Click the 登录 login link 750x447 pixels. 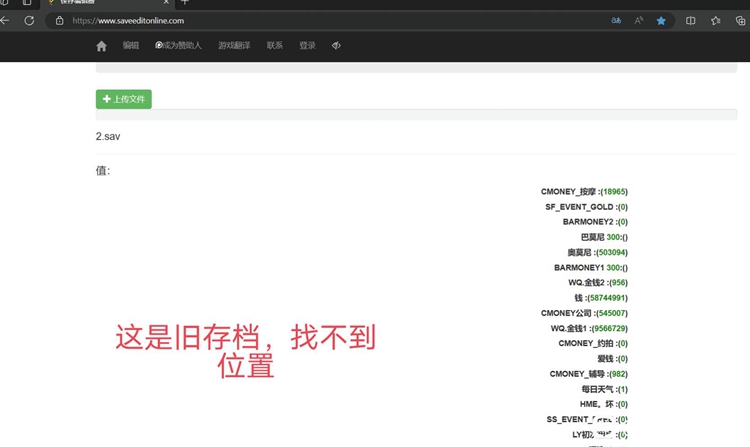click(x=307, y=46)
